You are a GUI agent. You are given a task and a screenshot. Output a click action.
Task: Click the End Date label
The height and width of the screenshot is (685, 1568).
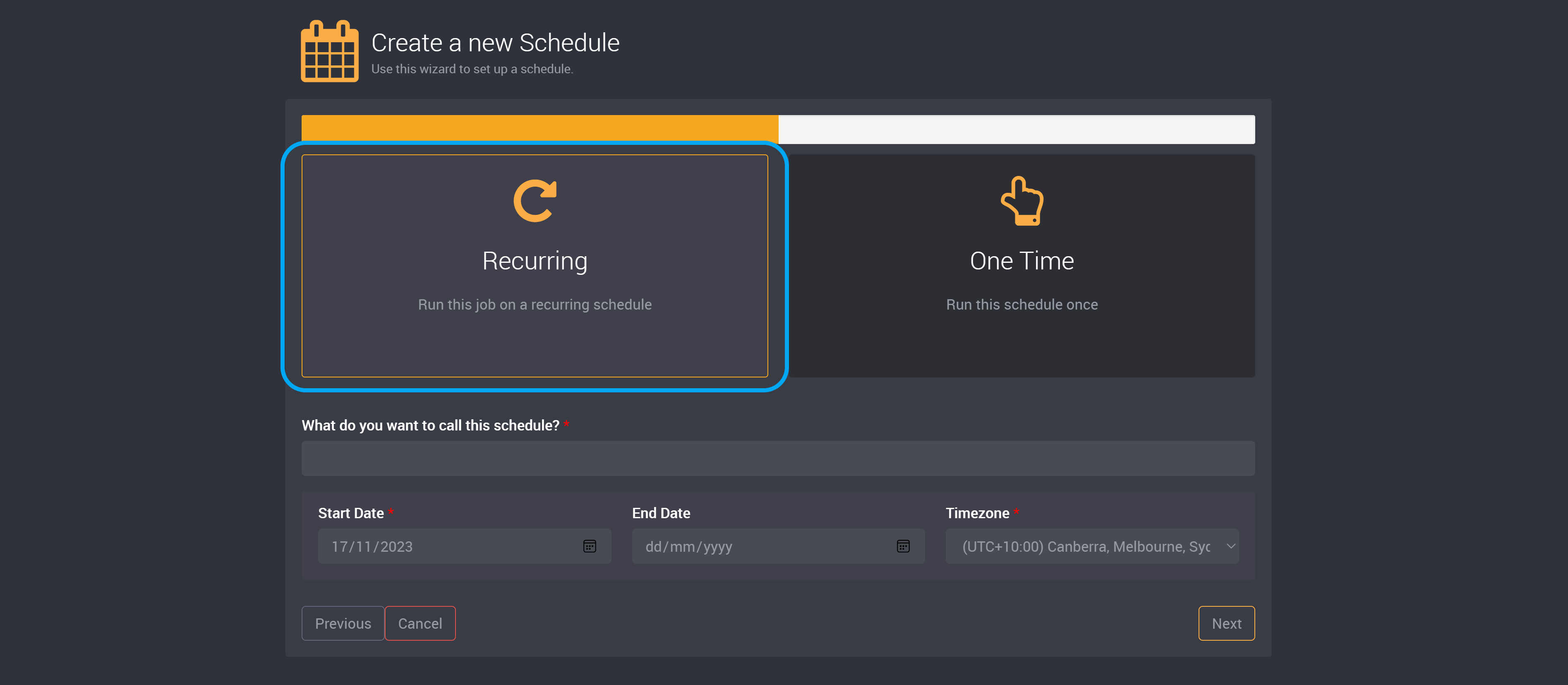(661, 513)
